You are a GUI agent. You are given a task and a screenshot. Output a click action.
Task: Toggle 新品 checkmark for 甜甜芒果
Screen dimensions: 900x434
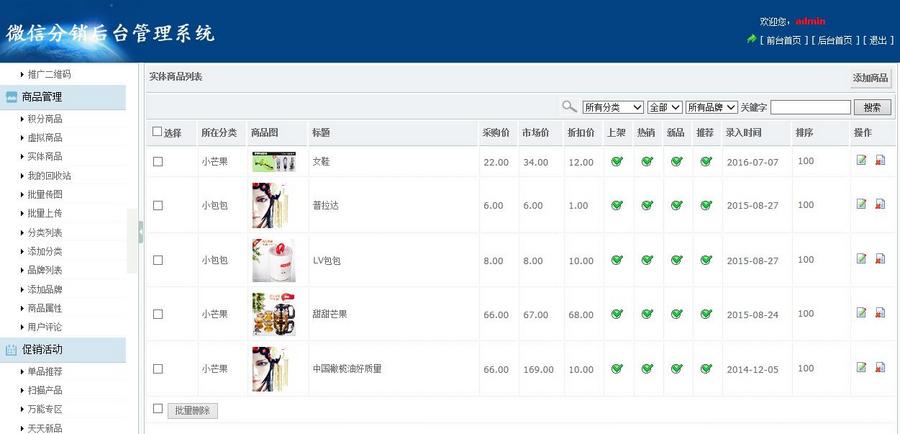click(677, 314)
